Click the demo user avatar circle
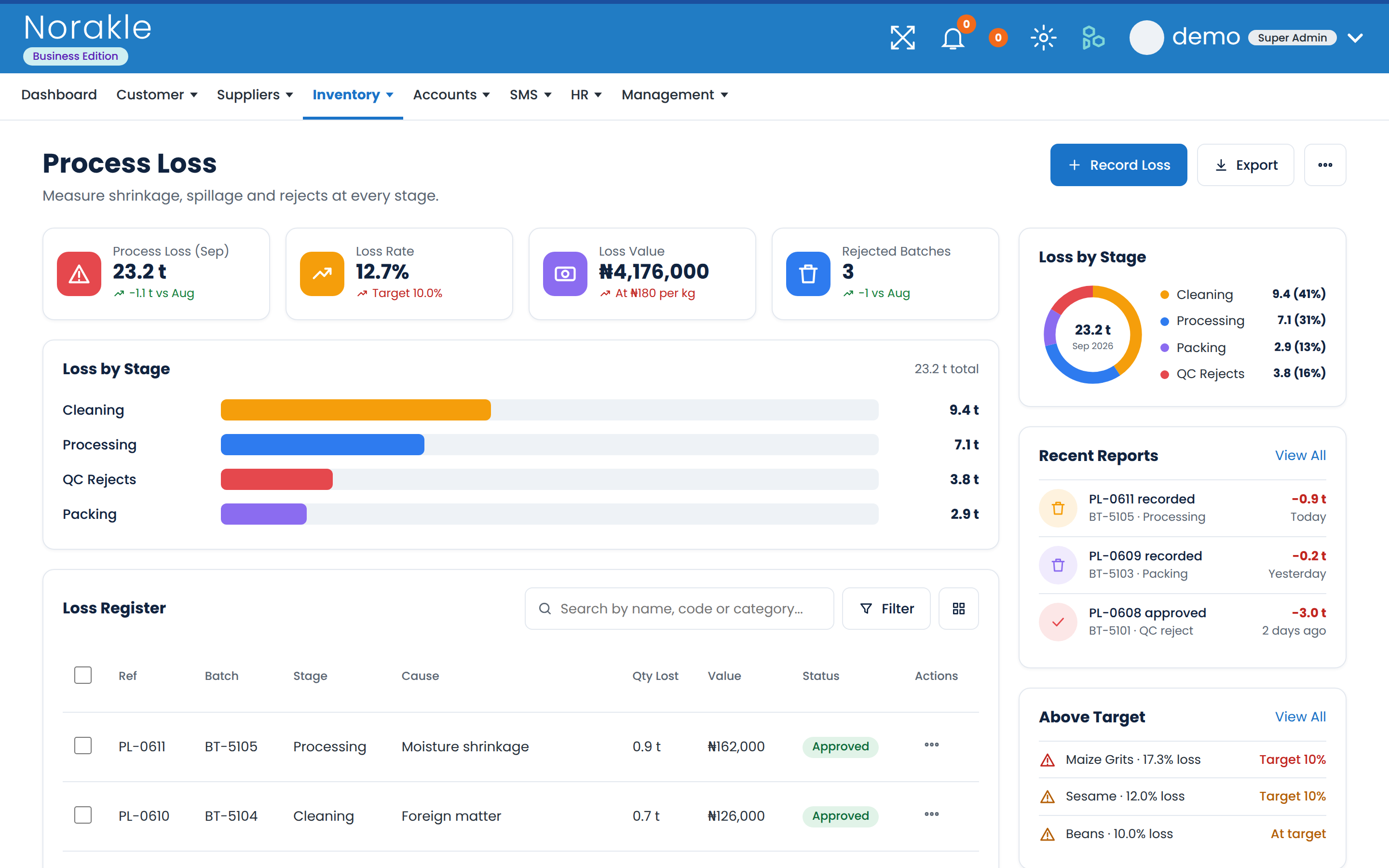 click(1146, 38)
